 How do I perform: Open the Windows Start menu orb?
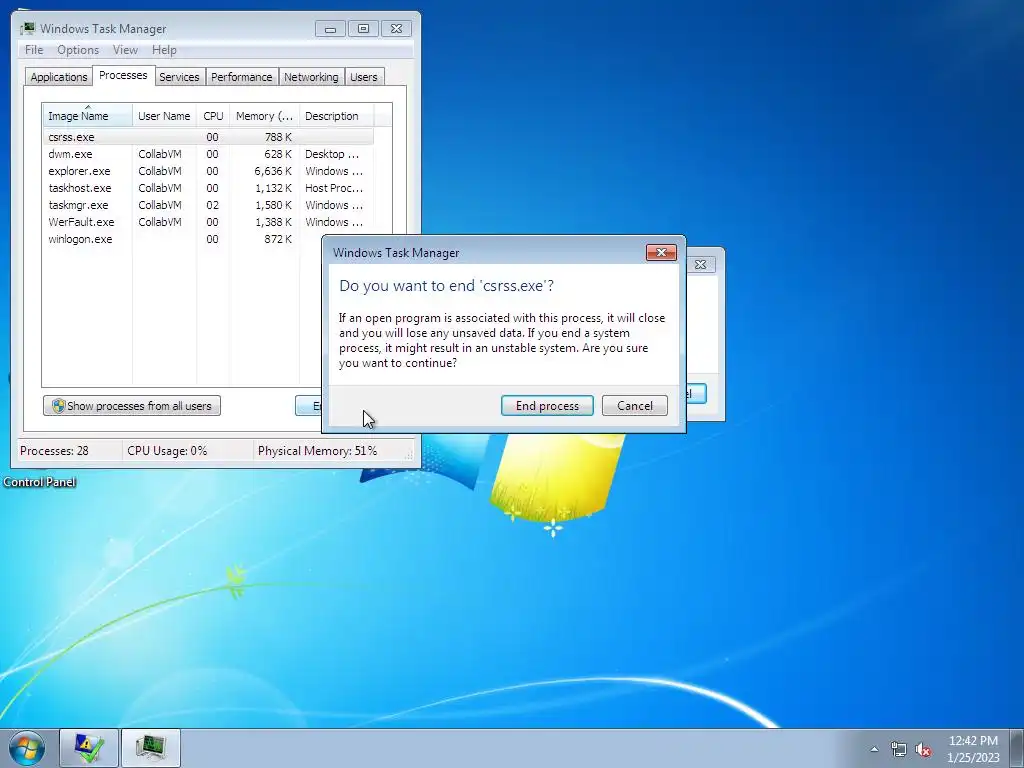point(27,748)
